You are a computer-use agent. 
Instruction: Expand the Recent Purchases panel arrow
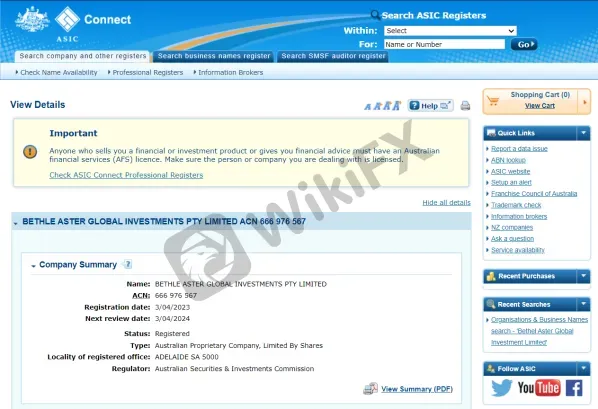(583, 276)
